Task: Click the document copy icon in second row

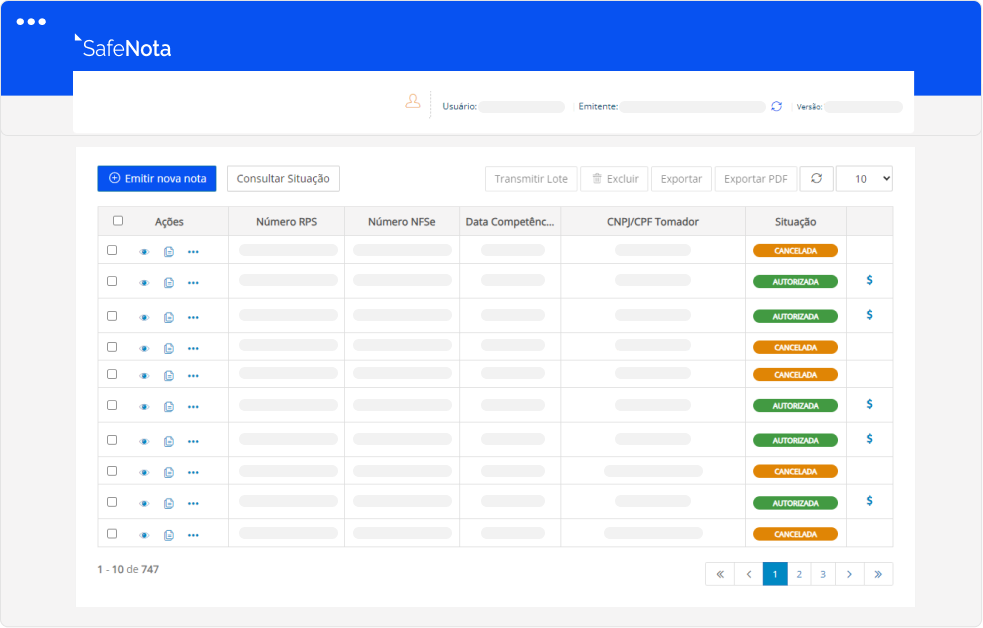Action: tap(169, 283)
